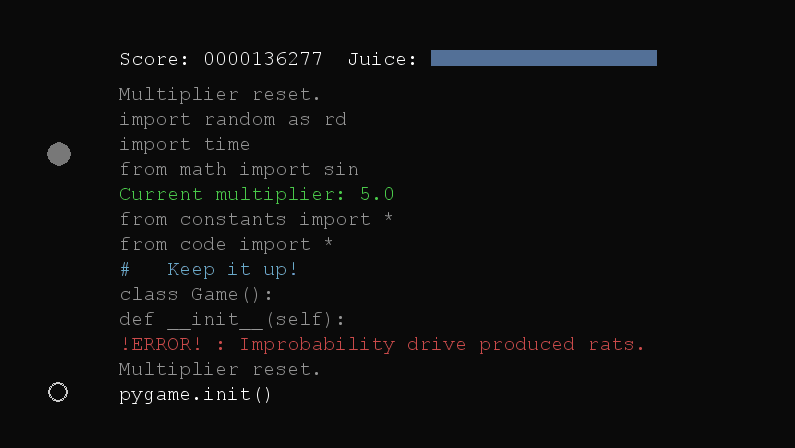Image resolution: width=795 pixels, height=448 pixels.
Task: Click 'Multiplier reset.' just above pygame.init()
Action: 220,369
